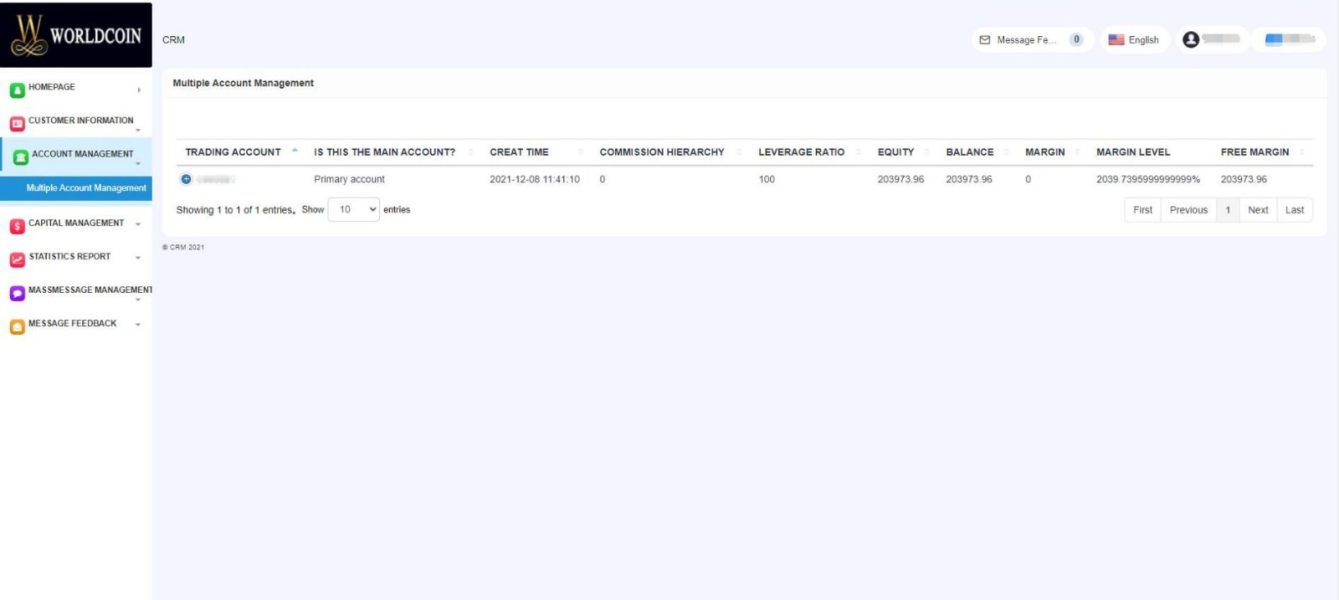Viewport: 1339px width, 600px height.
Task: Click the user avatar icon
Action: tap(1190, 39)
